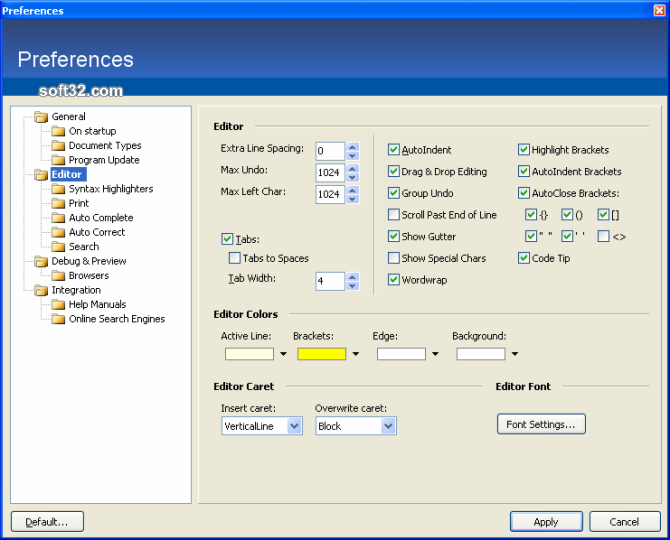
Task: Open Edge color dropdown arrow
Action: pos(435,354)
